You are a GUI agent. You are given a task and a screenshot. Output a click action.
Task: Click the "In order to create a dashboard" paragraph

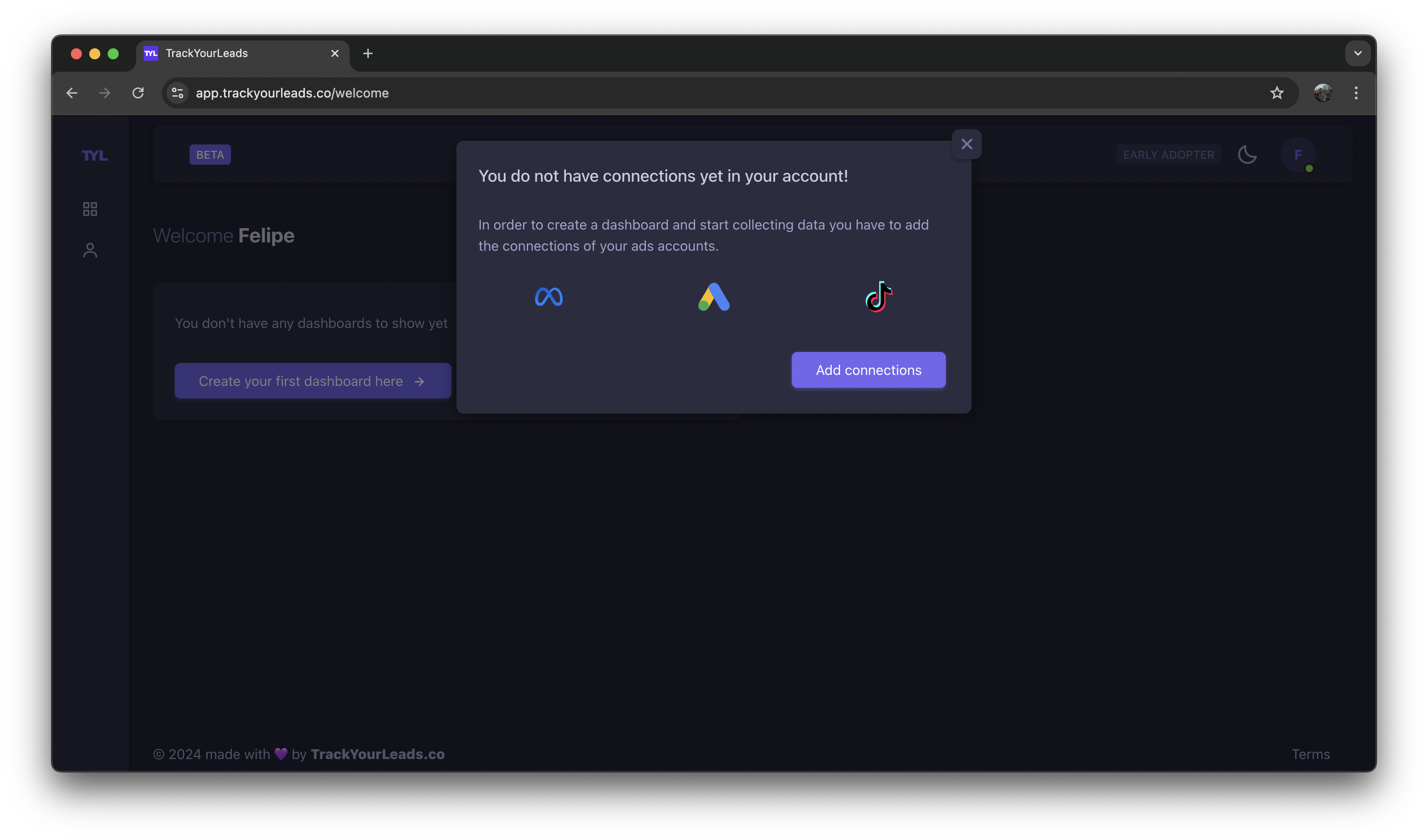[x=703, y=235]
